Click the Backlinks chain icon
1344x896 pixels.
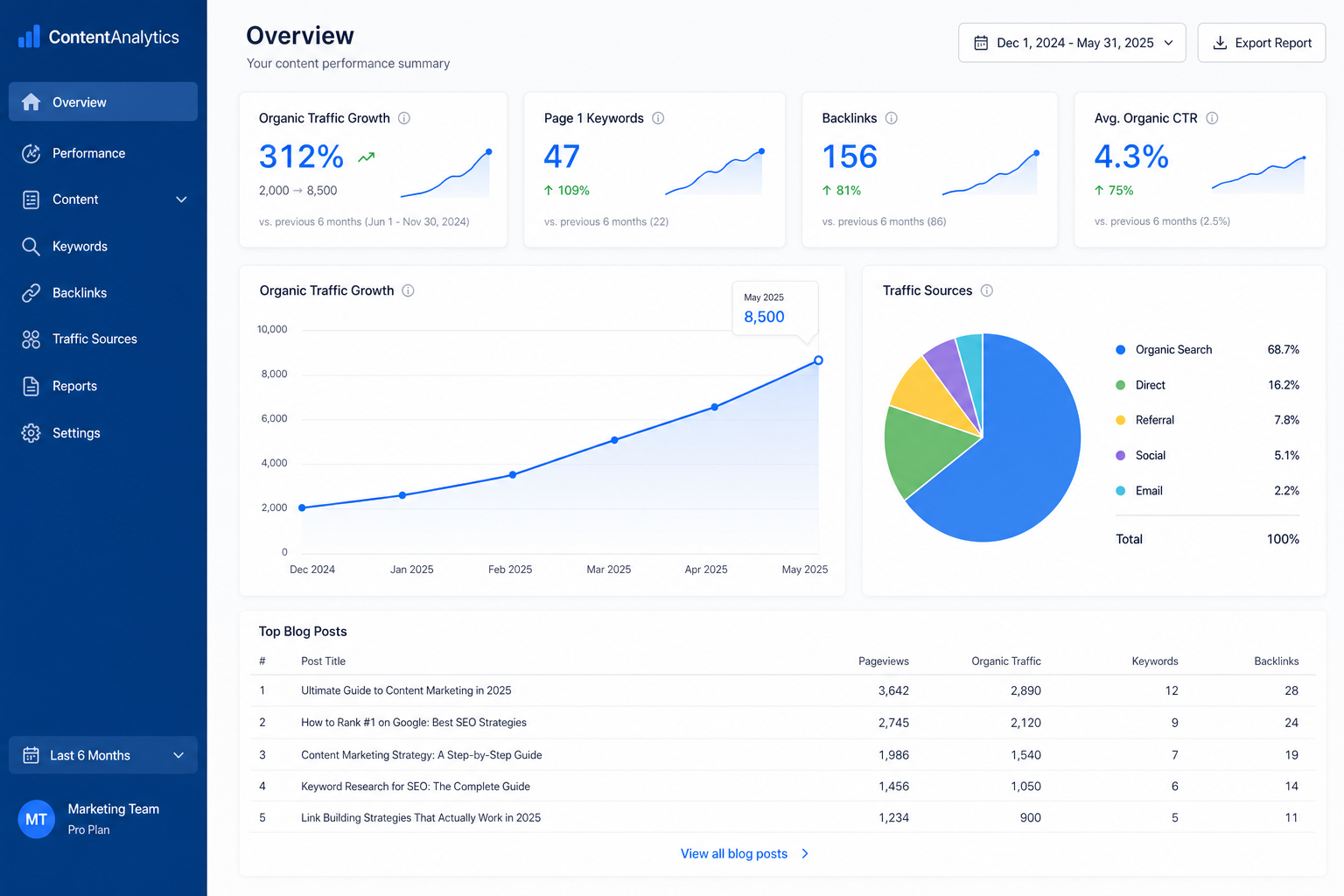31,293
